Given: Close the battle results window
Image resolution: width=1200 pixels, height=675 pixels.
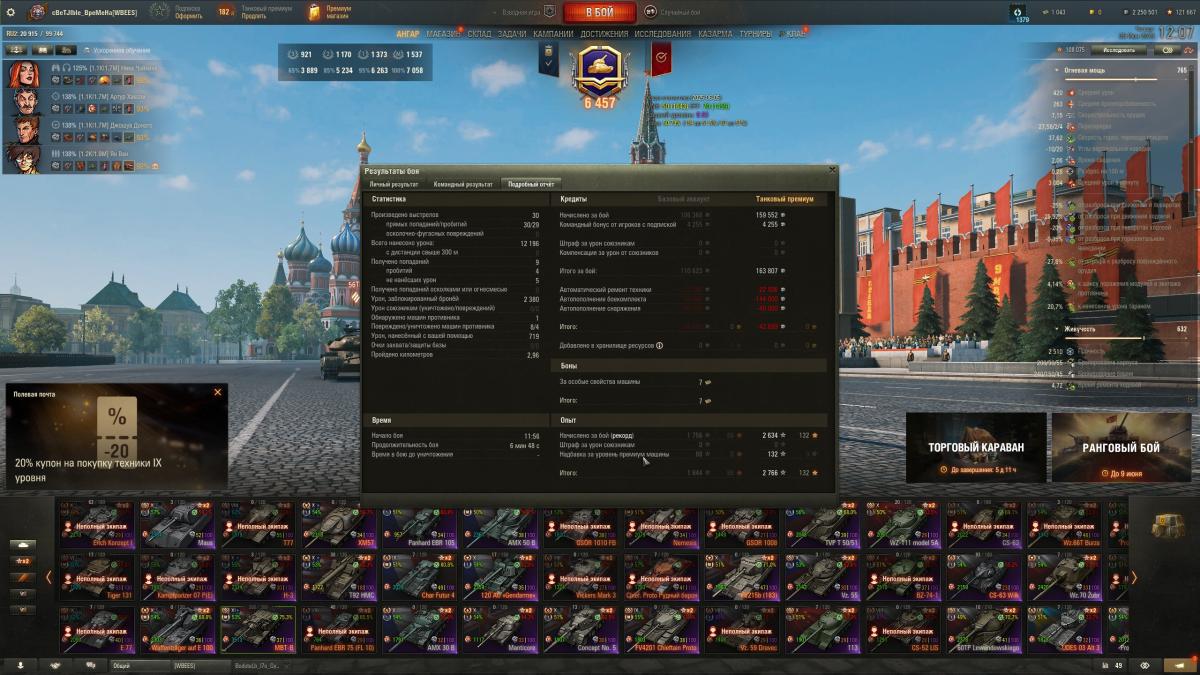Looking at the screenshot, I should [x=832, y=170].
